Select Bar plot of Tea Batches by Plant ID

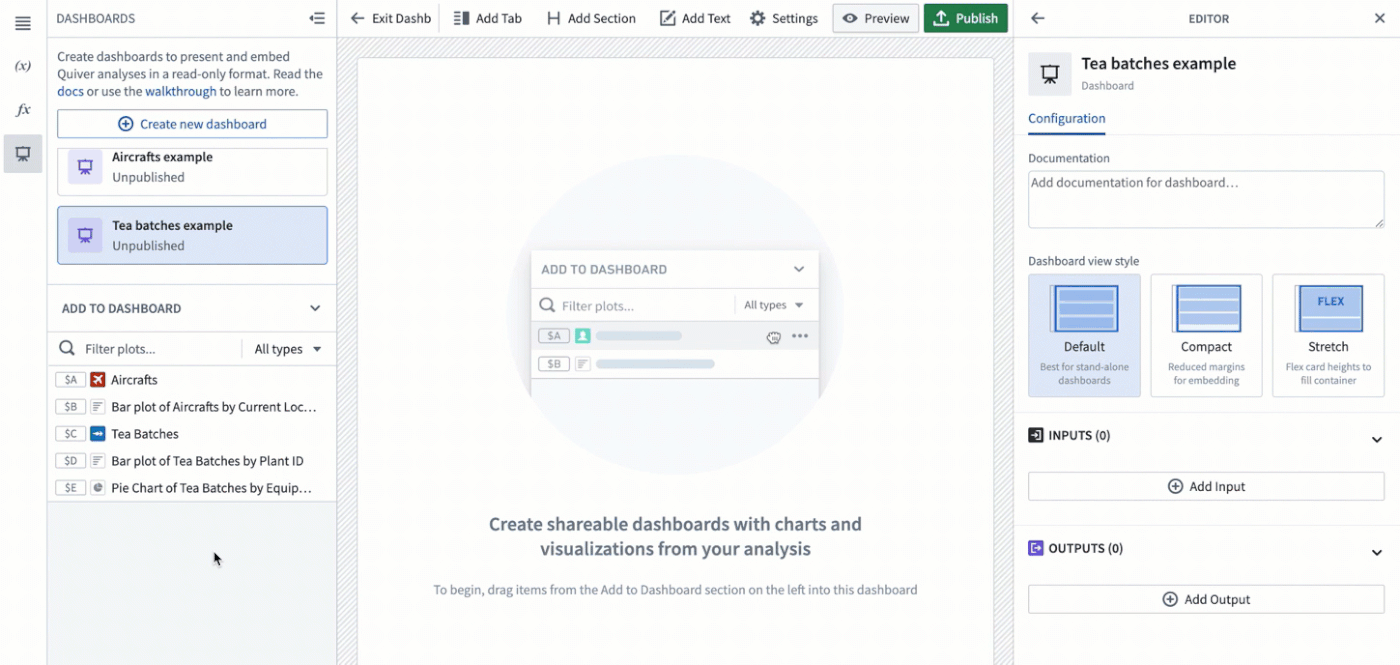click(192, 461)
